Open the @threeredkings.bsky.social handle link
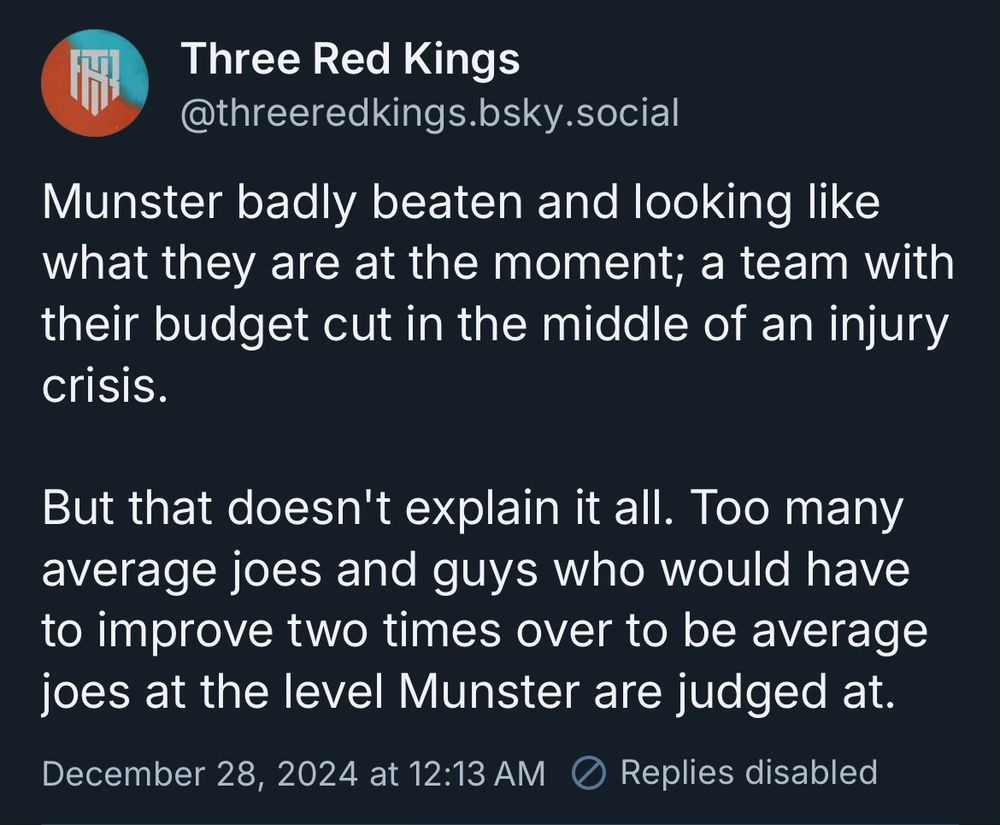Image resolution: width=1000 pixels, height=825 pixels. [x=430, y=113]
